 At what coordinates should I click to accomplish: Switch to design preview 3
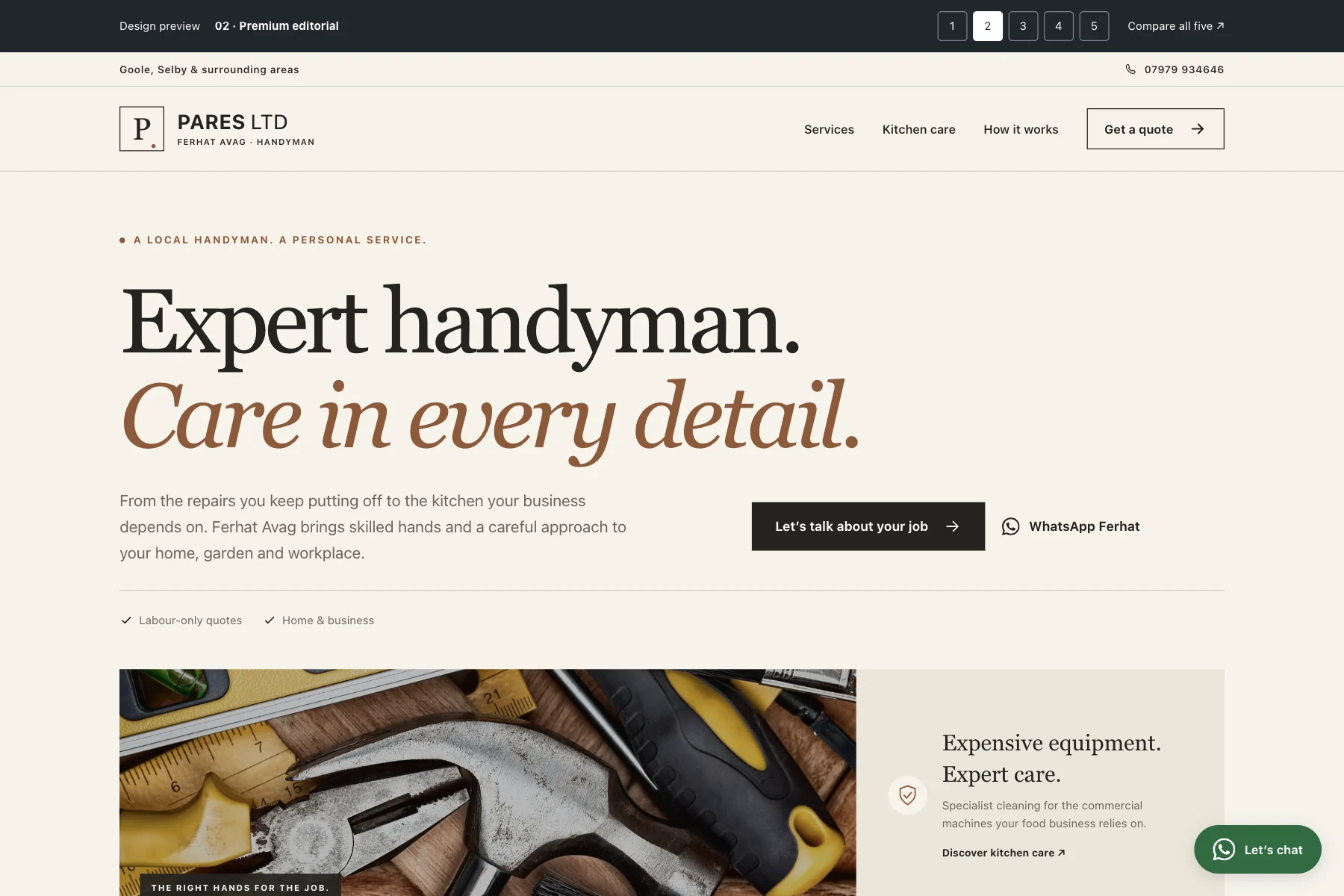click(x=1023, y=26)
